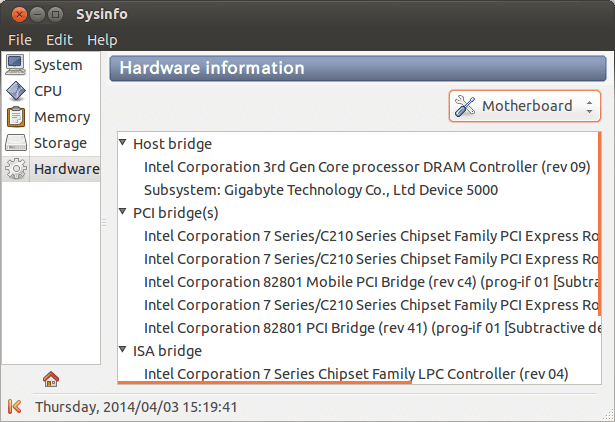Open the File menu
The height and width of the screenshot is (422, 615).
point(20,40)
